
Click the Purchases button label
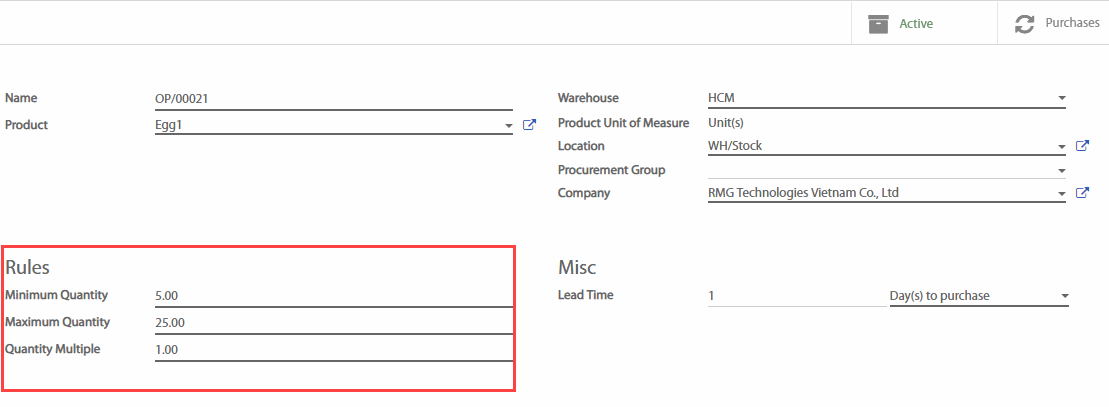tap(1072, 23)
